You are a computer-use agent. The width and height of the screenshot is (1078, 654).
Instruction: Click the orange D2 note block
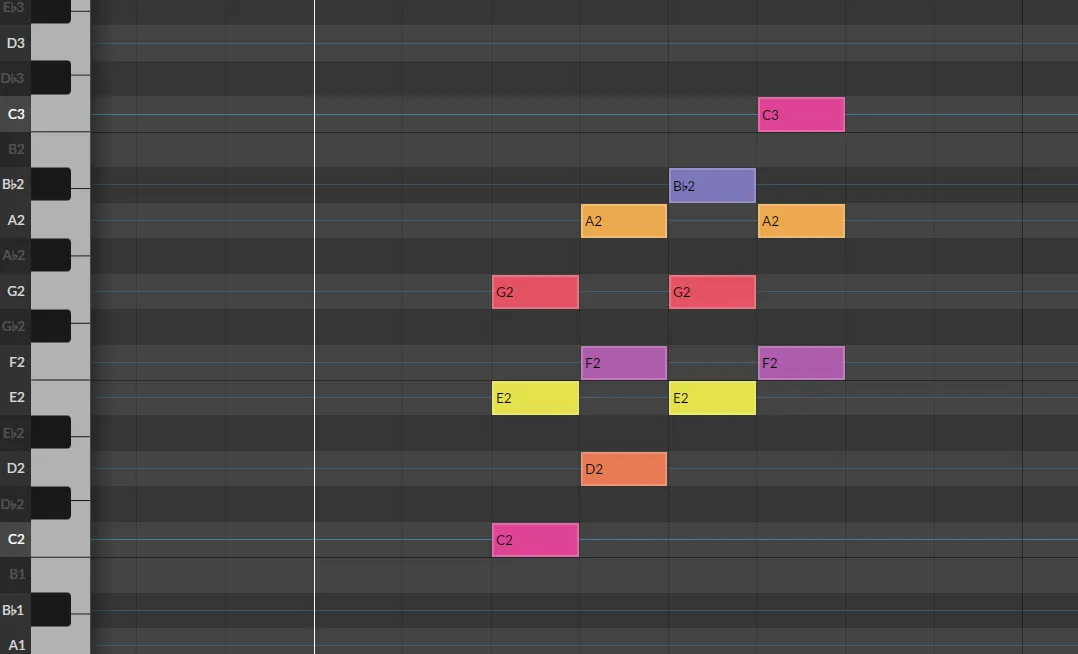point(623,469)
